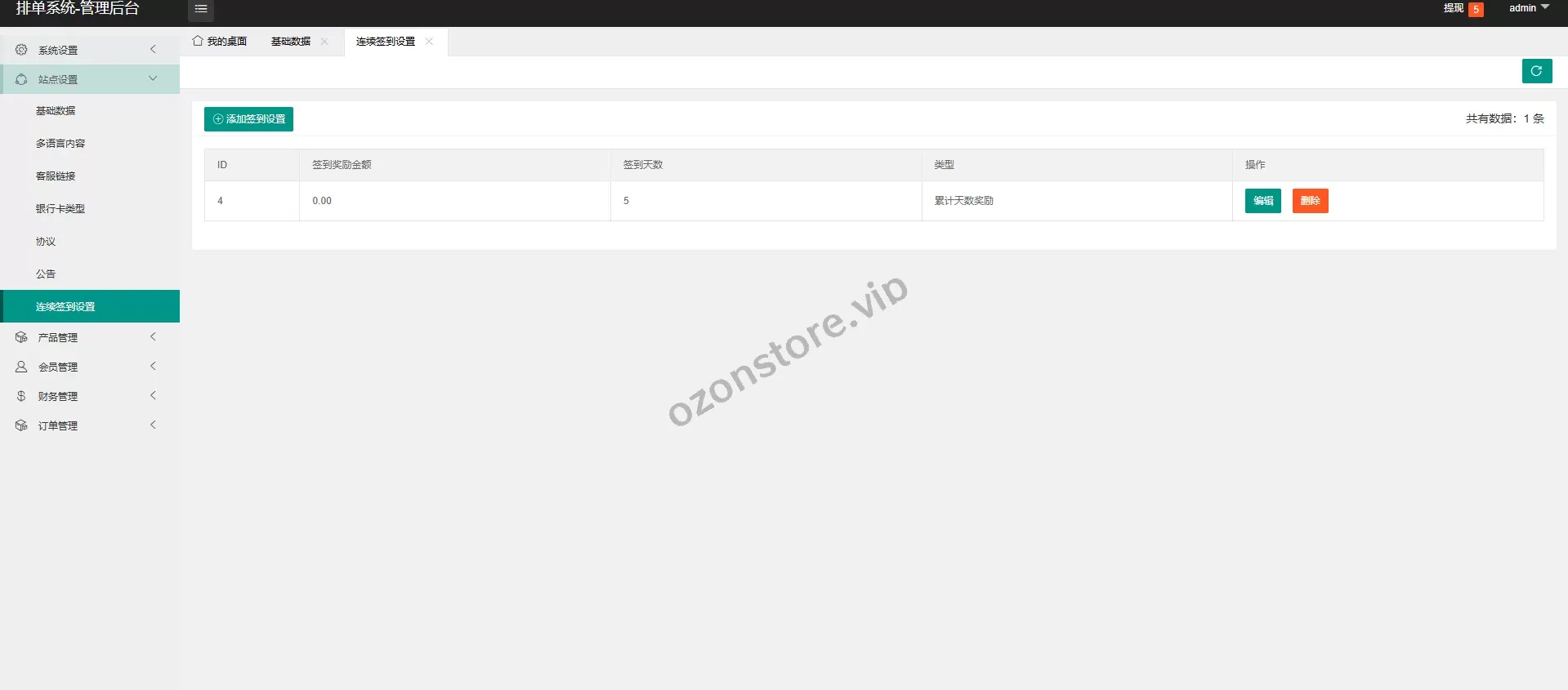Image resolution: width=1568 pixels, height=690 pixels.
Task: Click the green refresh icon button
Action: [1536, 71]
